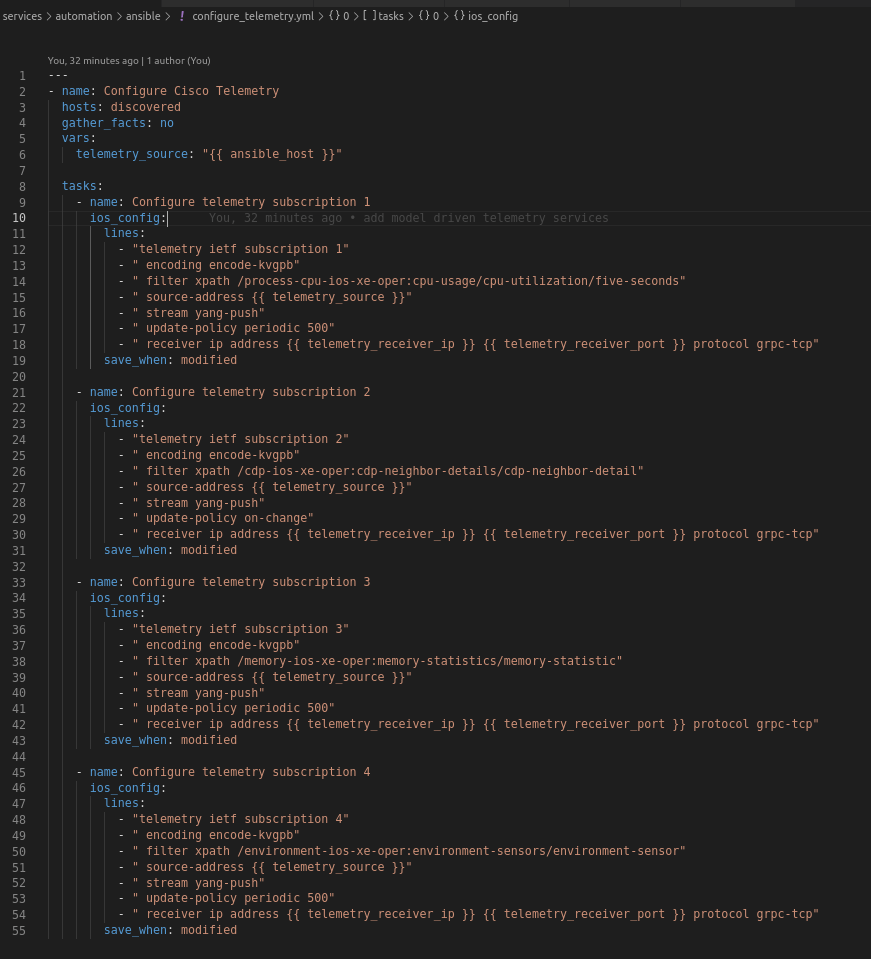Place cursor on "gather_facts" key

103,123
